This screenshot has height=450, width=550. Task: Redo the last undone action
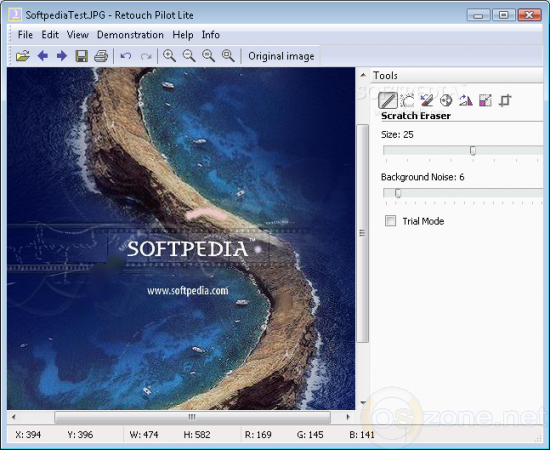click(x=146, y=56)
